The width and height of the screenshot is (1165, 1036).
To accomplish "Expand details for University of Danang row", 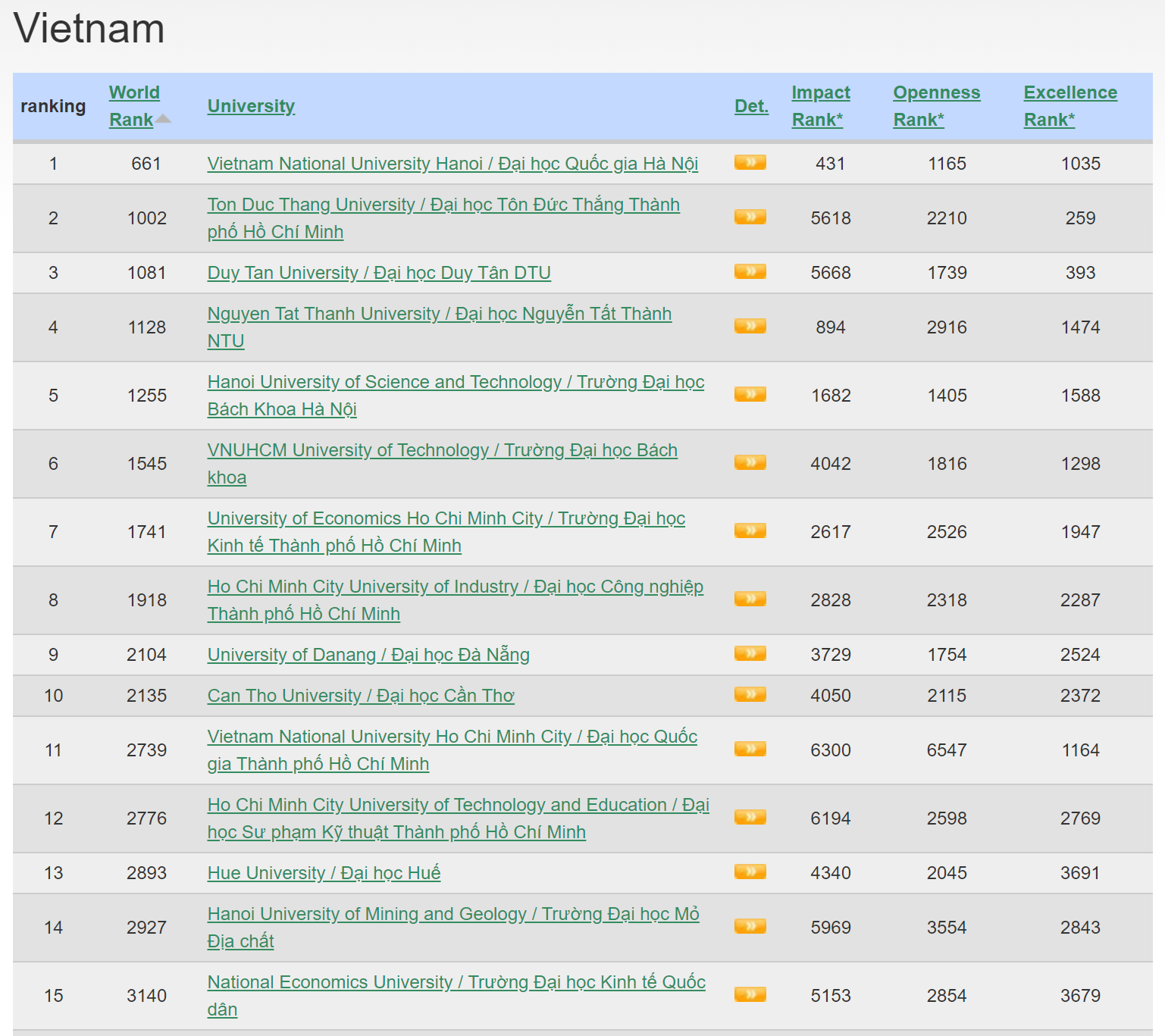I will pos(750,654).
